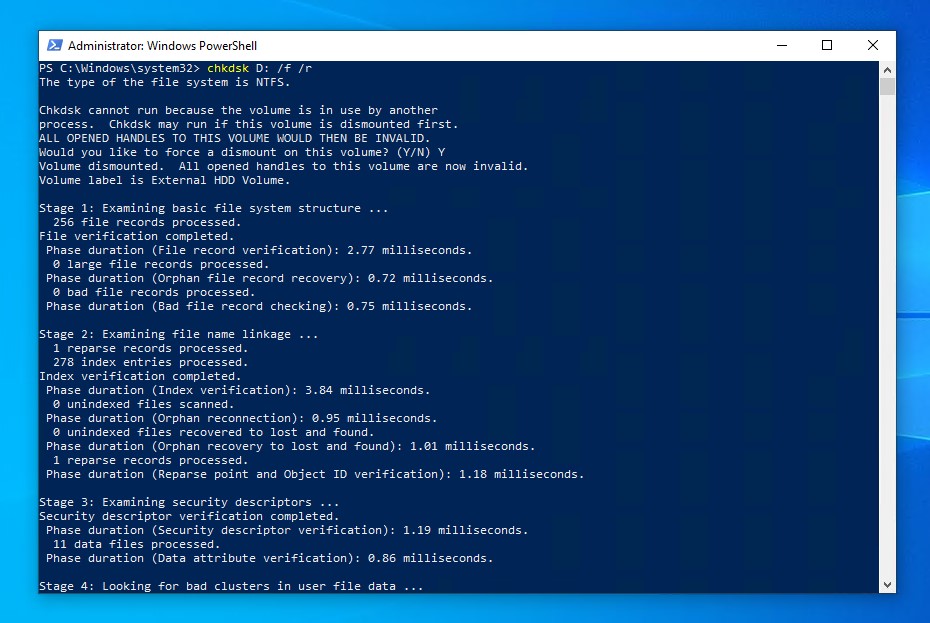Click the 'Administrator: Windows PowerShell' title text

(x=162, y=45)
